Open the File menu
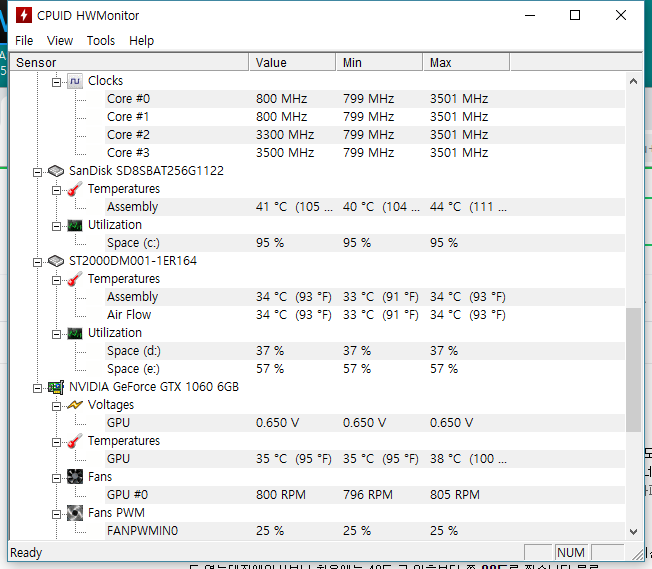 coord(24,41)
